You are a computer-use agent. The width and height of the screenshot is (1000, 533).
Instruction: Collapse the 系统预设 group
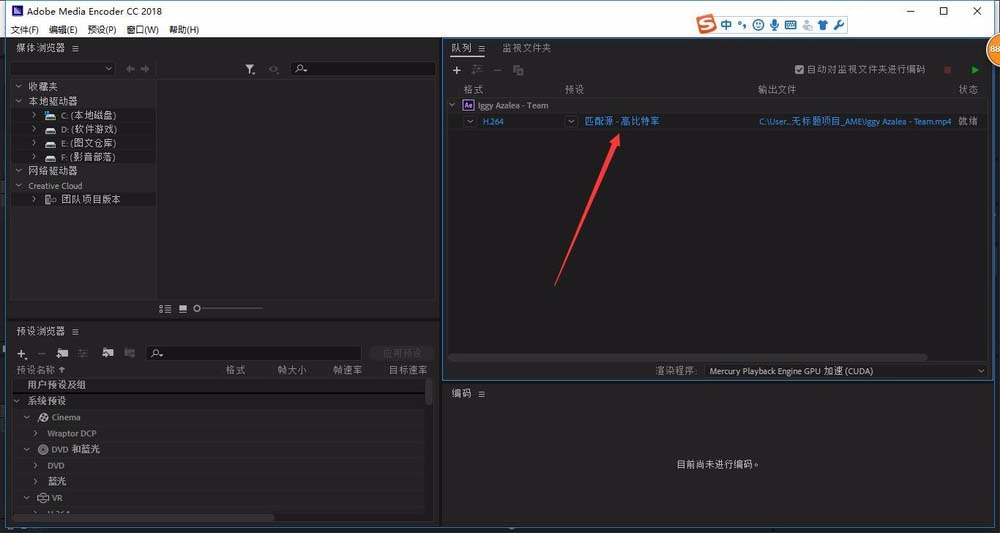(x=18, y=401)
